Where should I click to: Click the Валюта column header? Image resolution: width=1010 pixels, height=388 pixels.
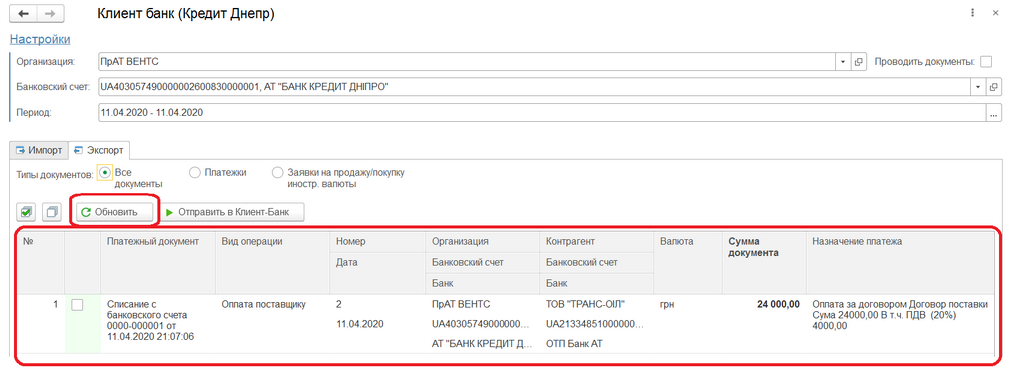click(688, 263)
